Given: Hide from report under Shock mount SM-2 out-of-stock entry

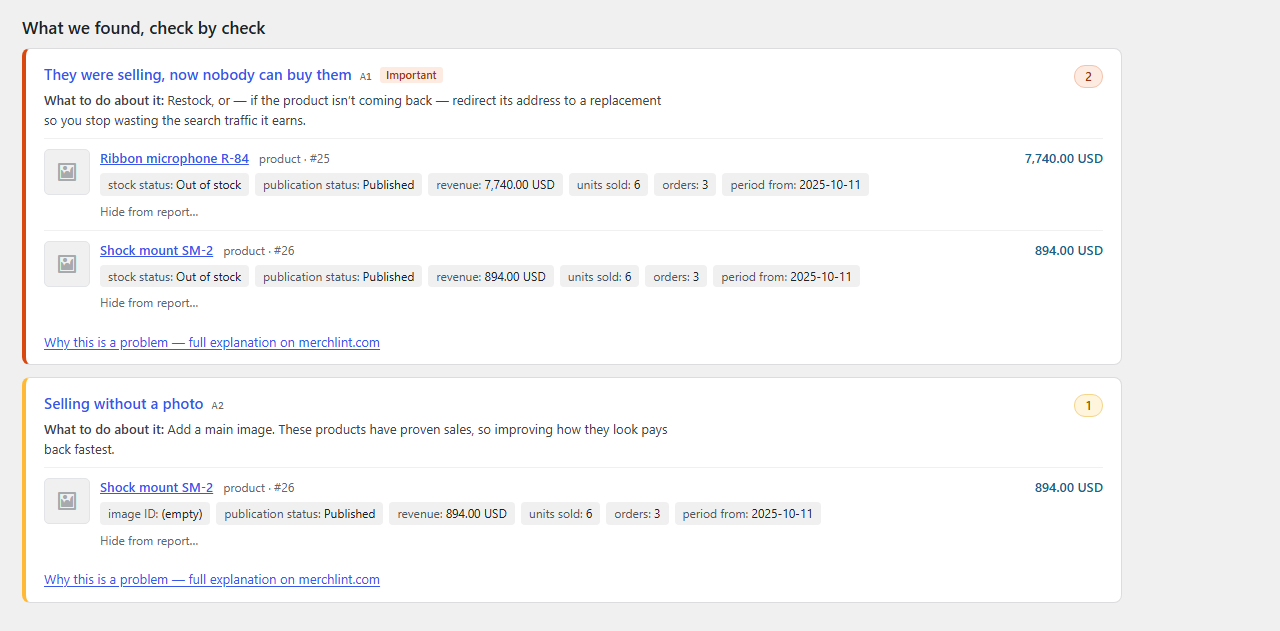Looking at the screenshot, I should coord(149,303).
